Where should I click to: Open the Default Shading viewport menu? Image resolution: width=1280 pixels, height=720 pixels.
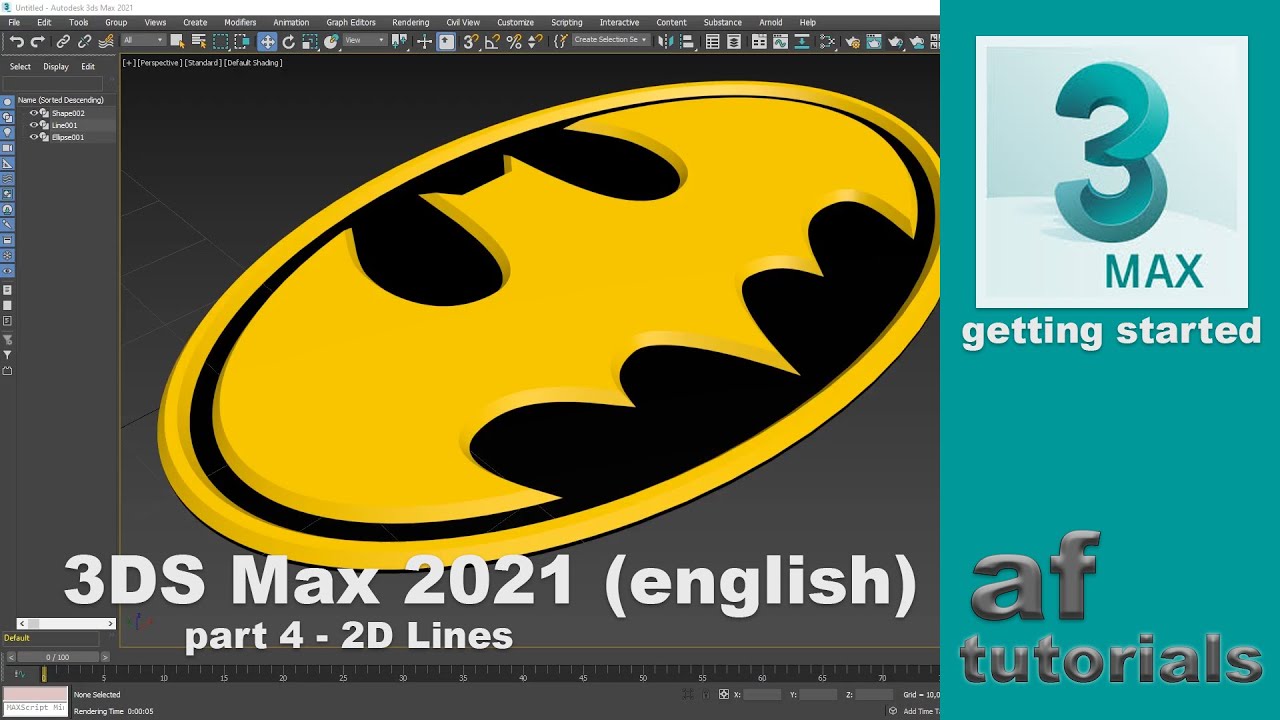[253, 63]
